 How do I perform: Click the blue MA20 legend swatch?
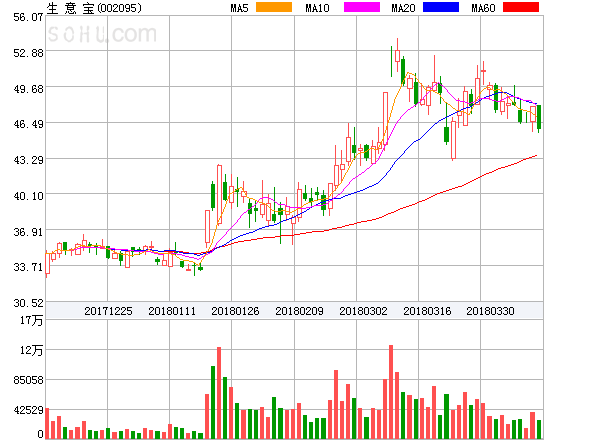click(441, 7)
